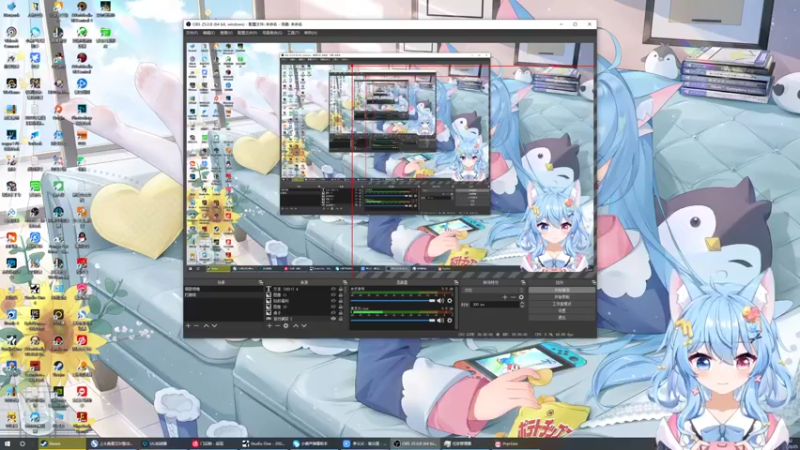The width and height of the screenshot is (800, 450).
Task: Toggle visibility of the display capture source in bottom row
Action: pos(333,319)
